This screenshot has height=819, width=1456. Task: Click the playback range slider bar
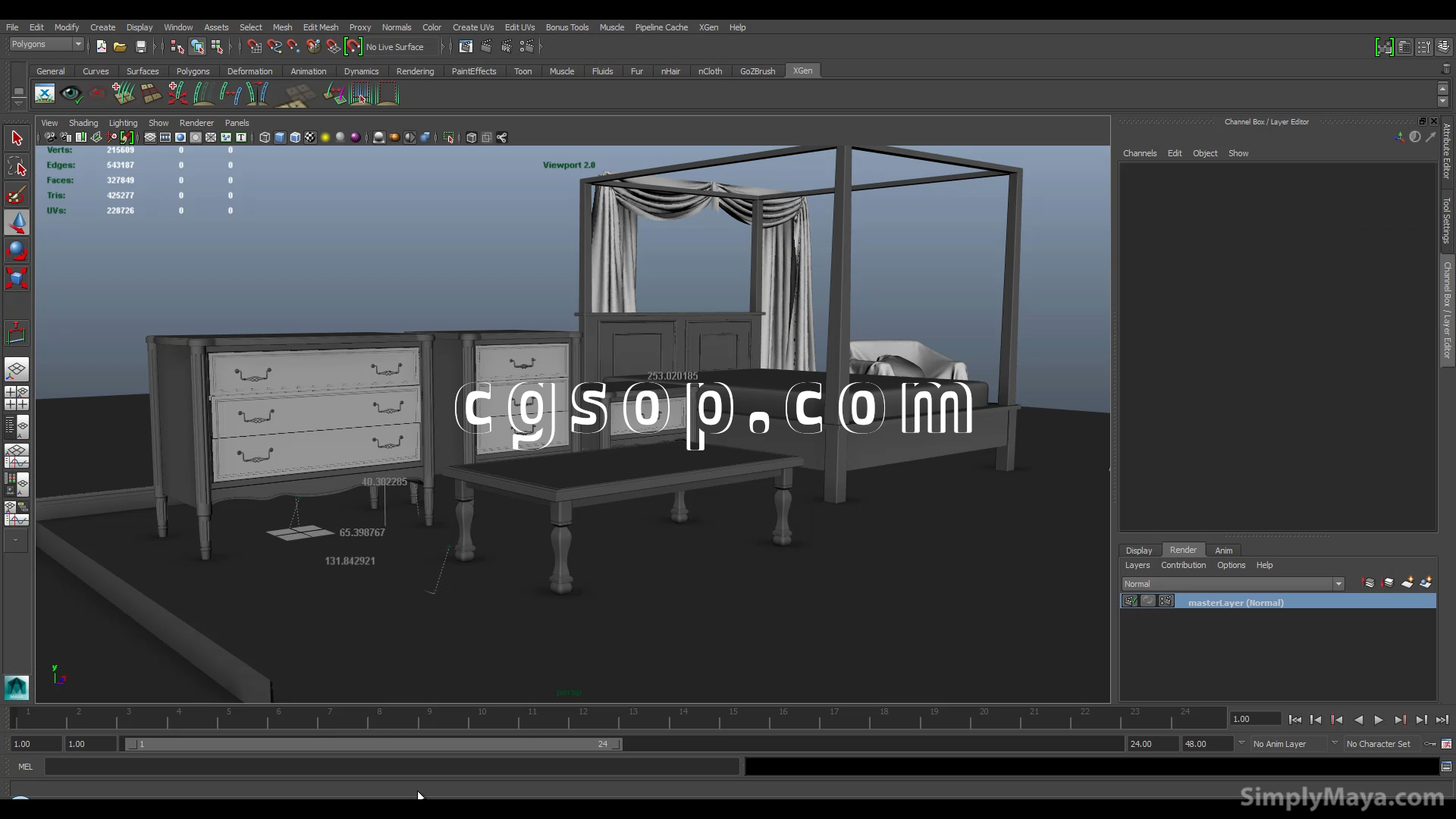coord(373,744)
